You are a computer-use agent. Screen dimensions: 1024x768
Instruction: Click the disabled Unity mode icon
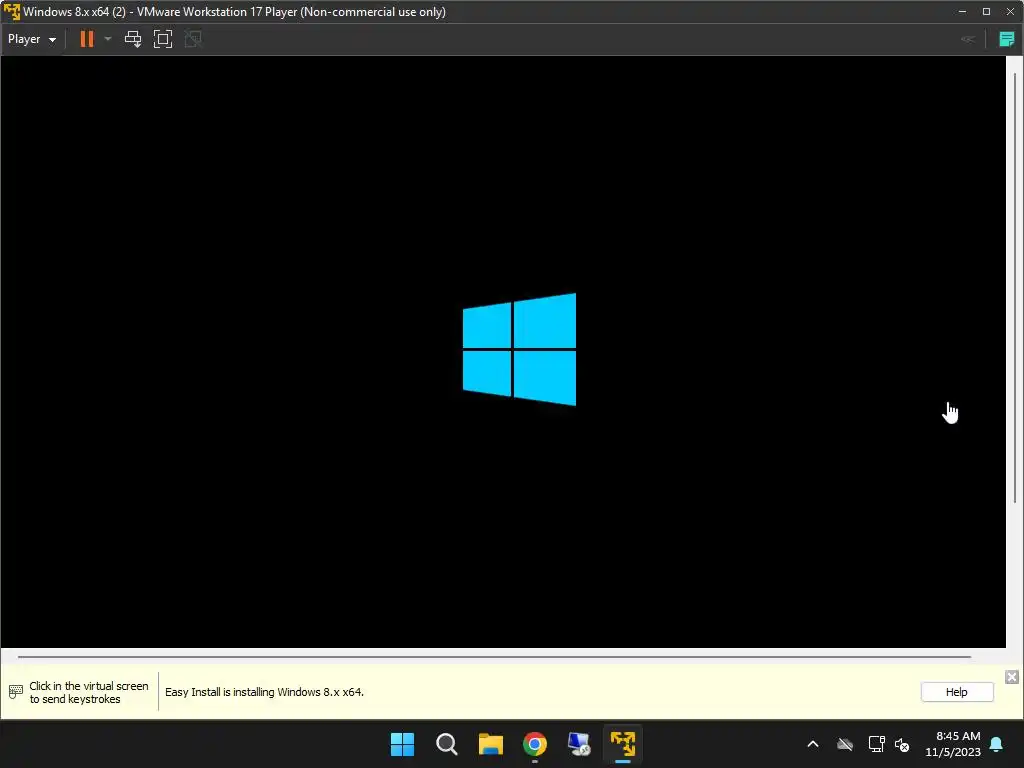193,39
